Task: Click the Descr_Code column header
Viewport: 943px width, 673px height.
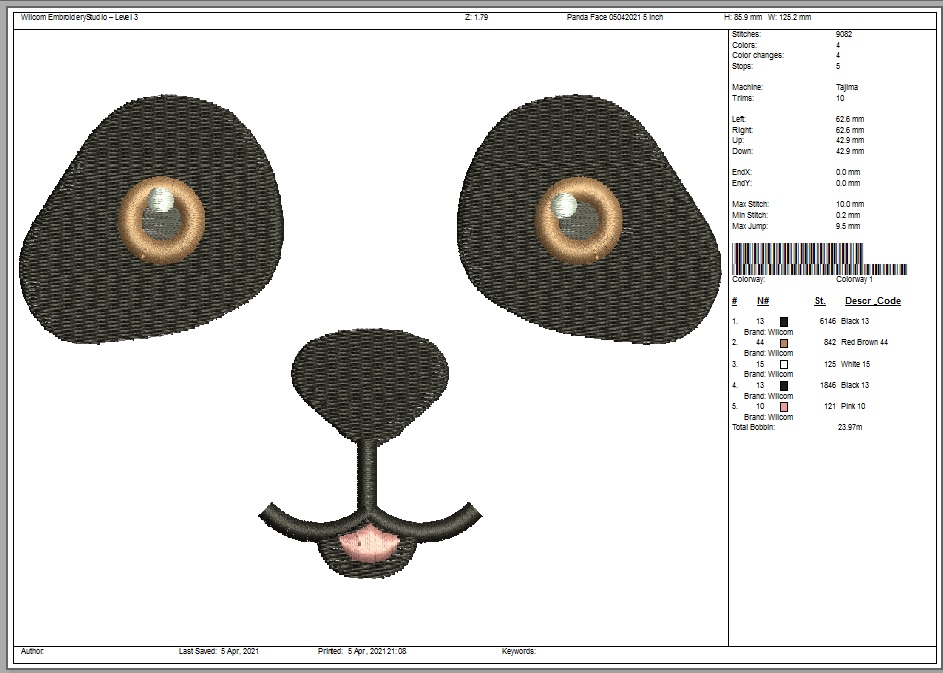Action: tap(873, 301)
